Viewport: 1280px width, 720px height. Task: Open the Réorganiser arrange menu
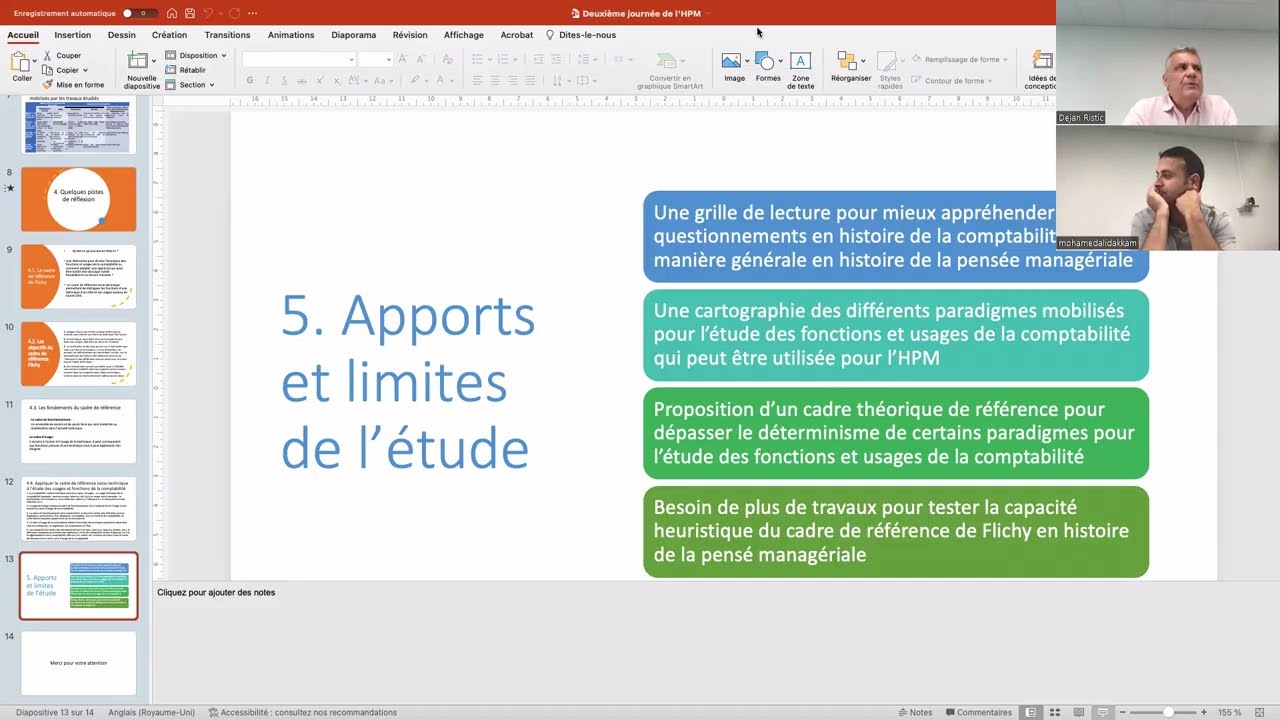[x=850, y=68]
